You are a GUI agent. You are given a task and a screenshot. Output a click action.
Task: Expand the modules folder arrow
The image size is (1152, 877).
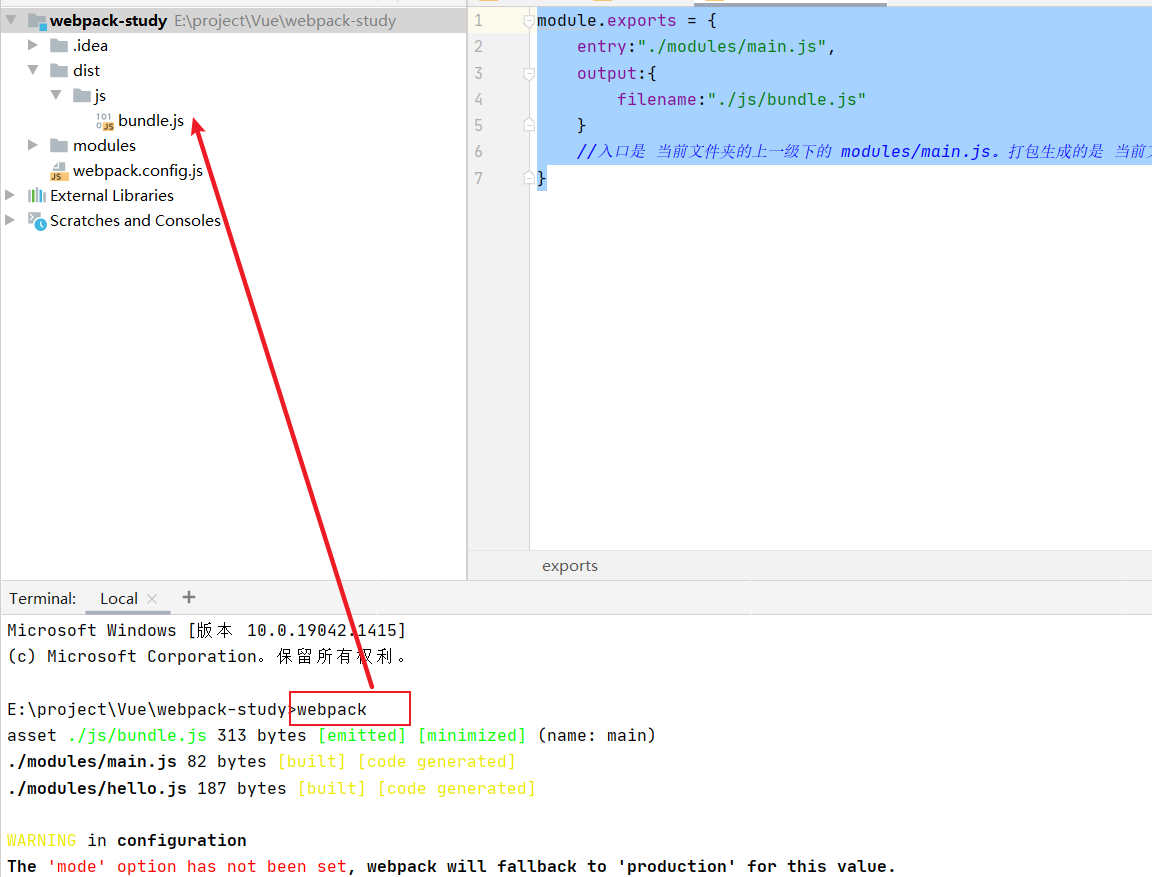32,145
